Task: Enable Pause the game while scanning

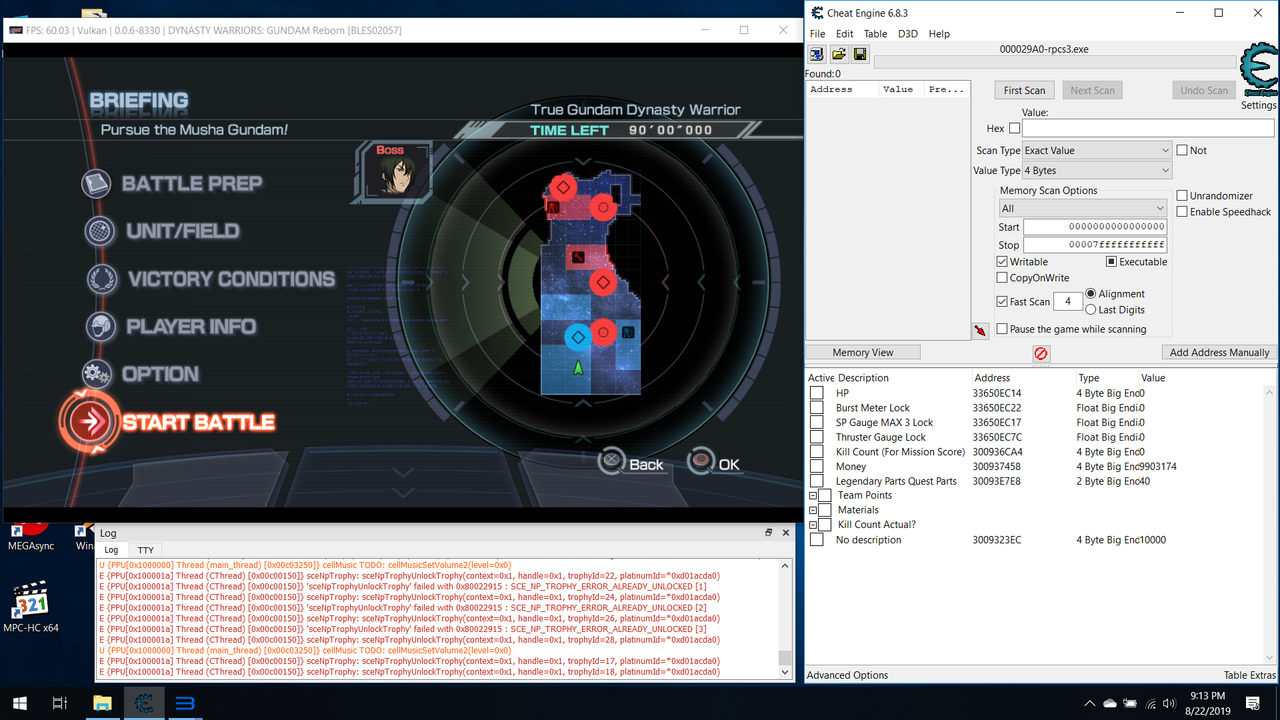Action: [x=1002, y=329]
